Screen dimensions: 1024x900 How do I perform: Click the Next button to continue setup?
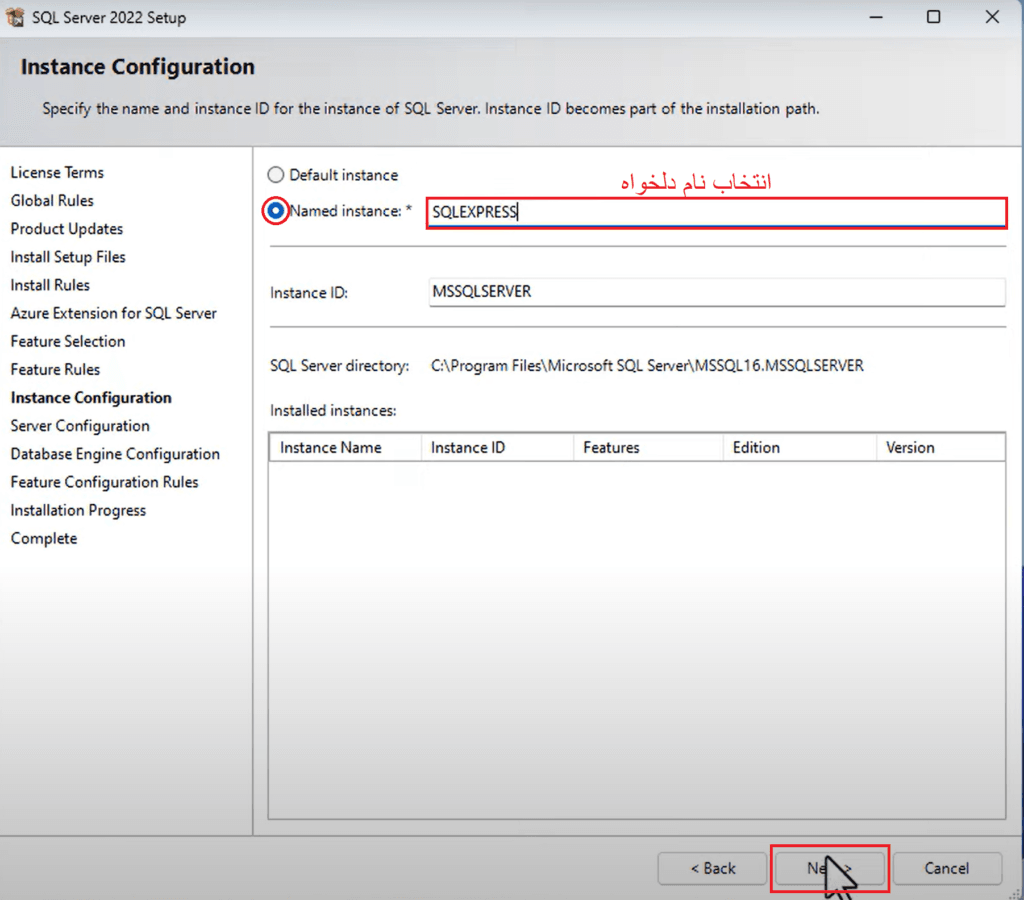[829, 868]
